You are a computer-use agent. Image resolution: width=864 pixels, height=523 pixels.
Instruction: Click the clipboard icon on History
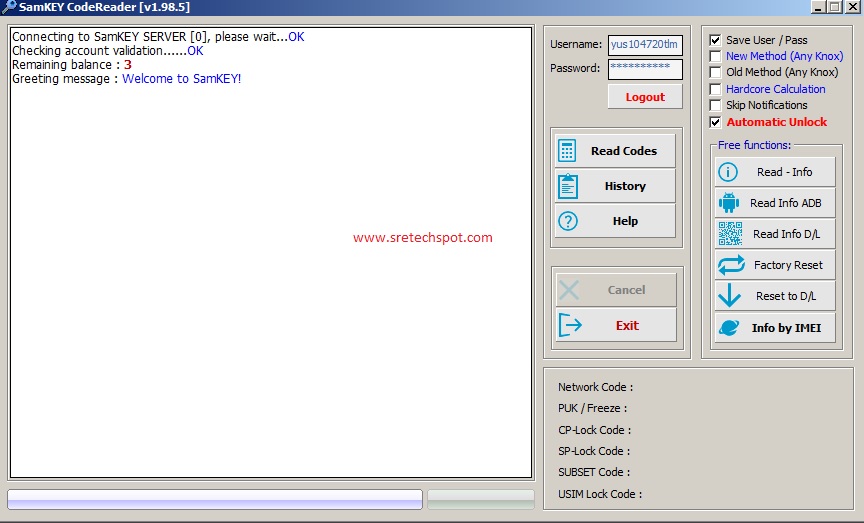(568, 186)
